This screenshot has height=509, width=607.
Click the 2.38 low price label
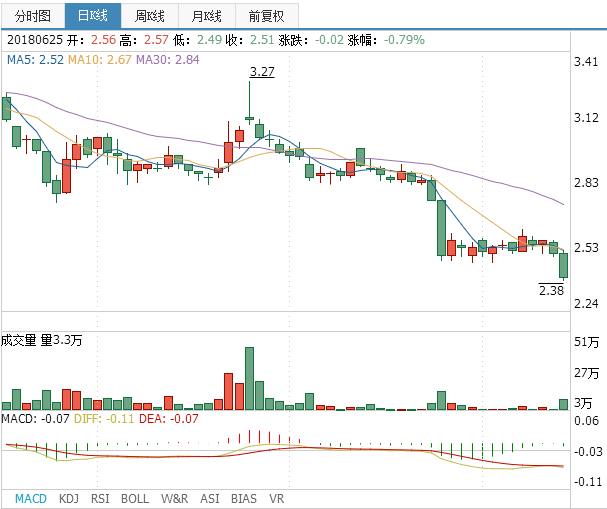click(551, 290)
